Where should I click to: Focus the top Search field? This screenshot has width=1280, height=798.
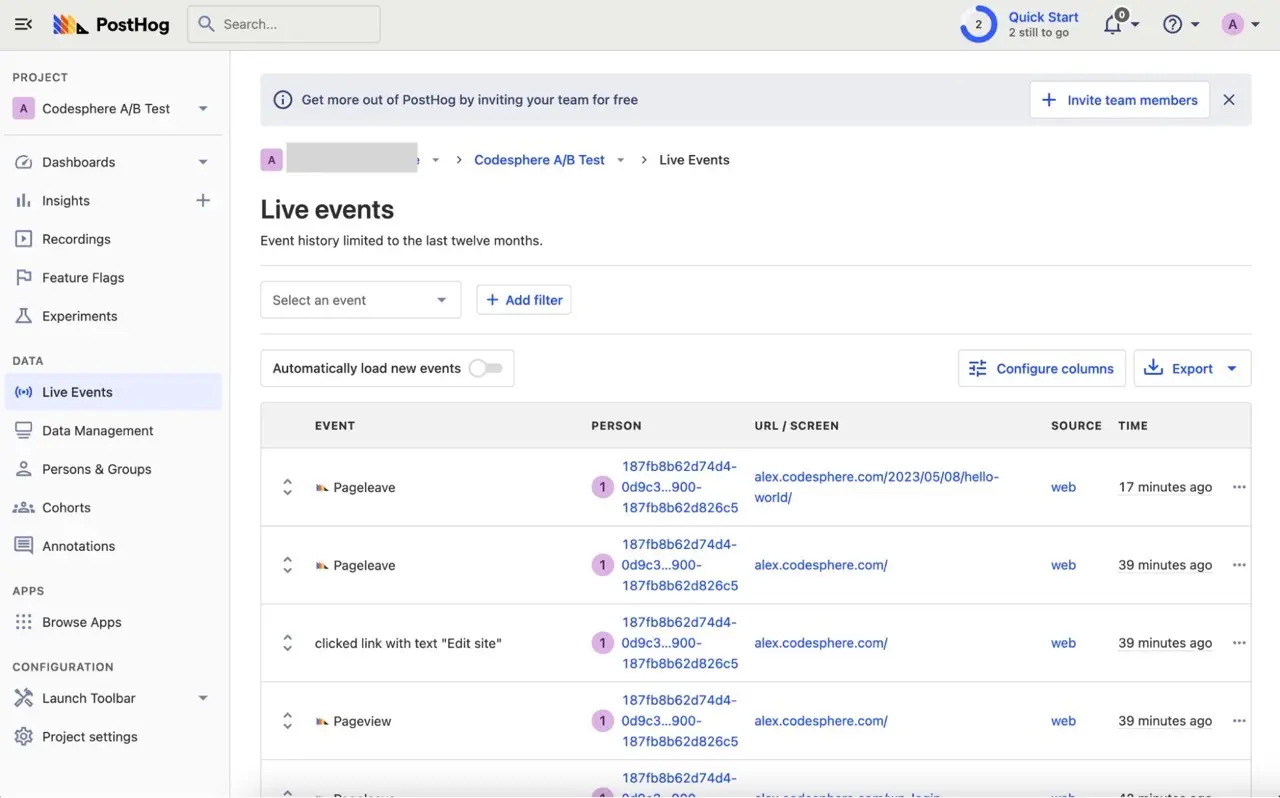(284, 24)
